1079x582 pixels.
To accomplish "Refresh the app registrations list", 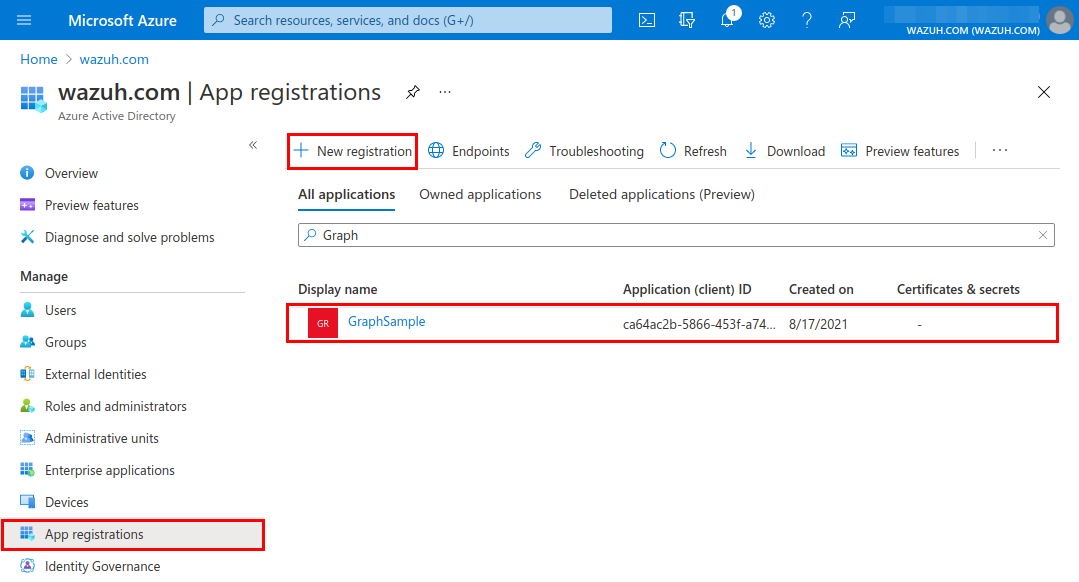I will (x=693, y=151).
